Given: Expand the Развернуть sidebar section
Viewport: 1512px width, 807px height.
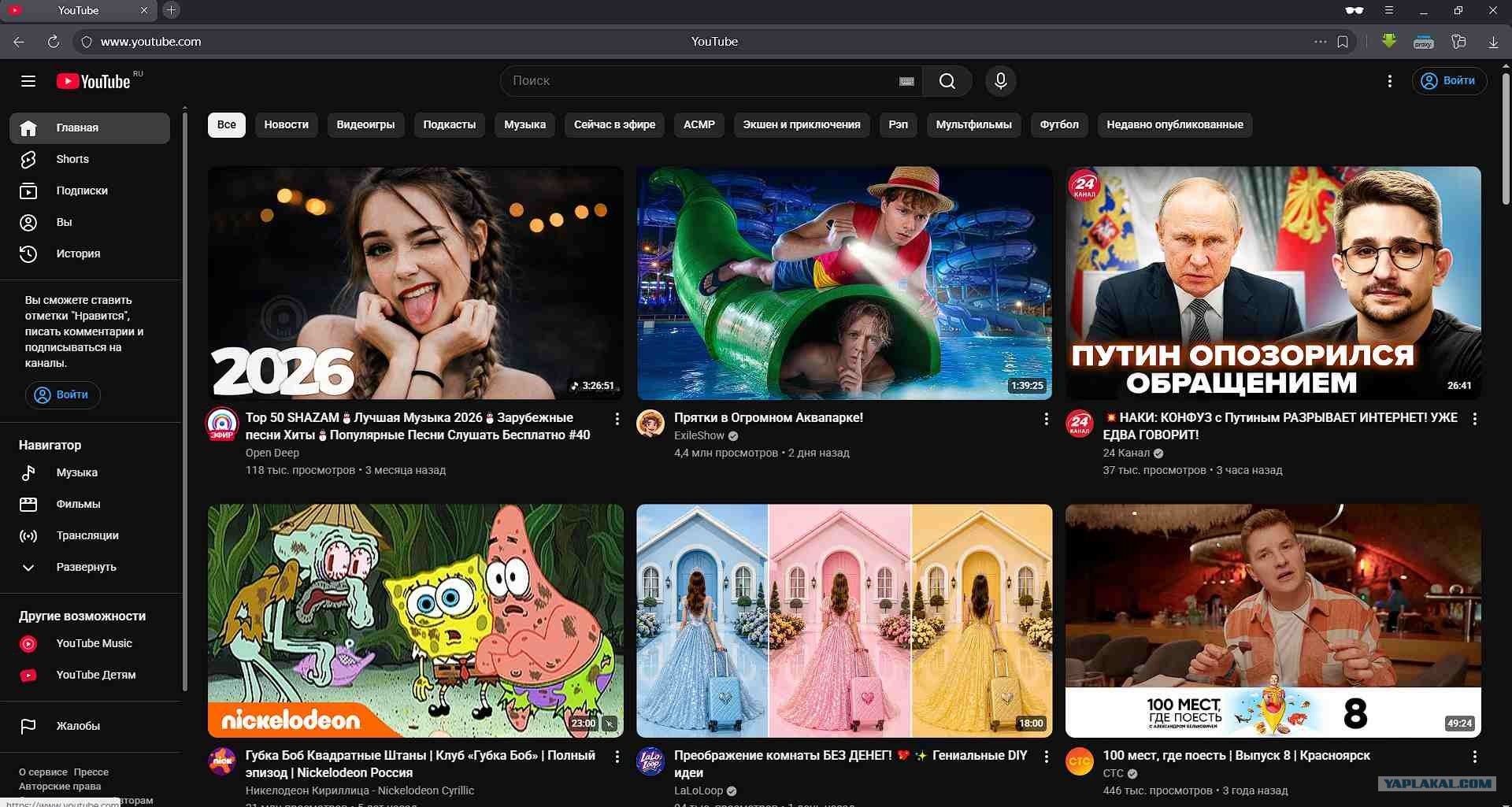Looking at the screenshot, I should click(x=90, y=567).
